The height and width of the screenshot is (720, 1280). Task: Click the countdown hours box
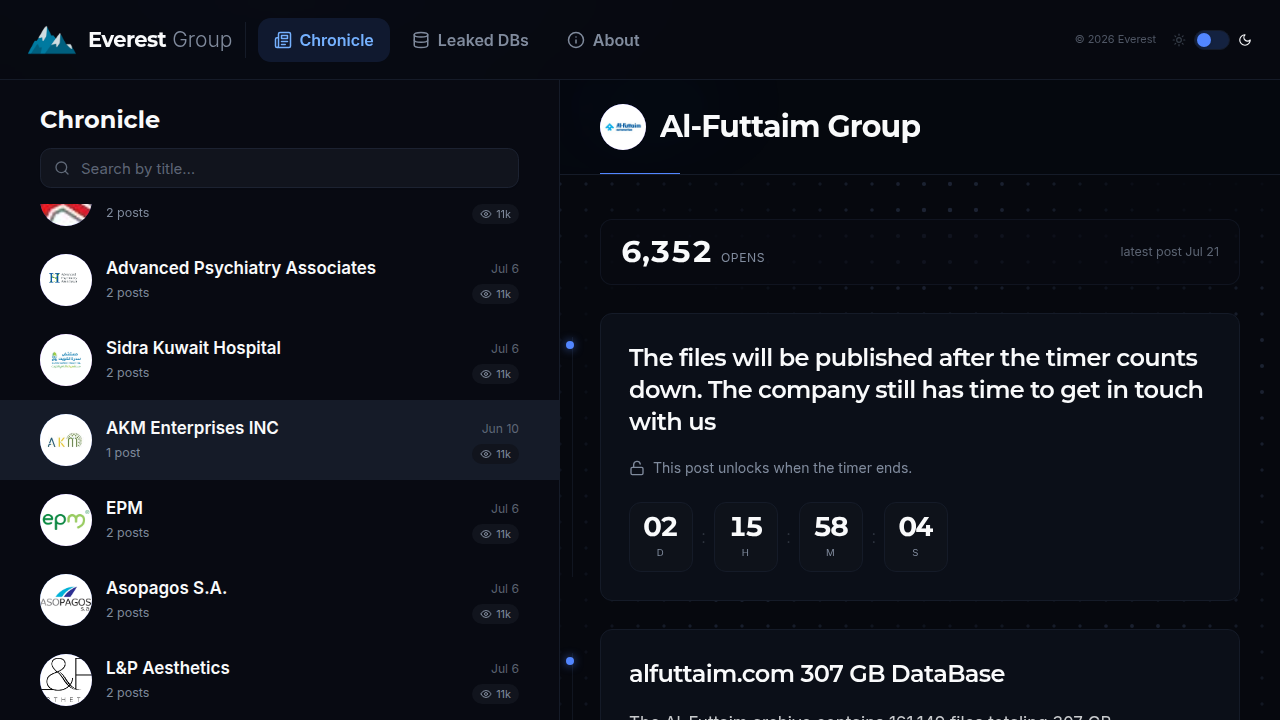click(746, 537)
